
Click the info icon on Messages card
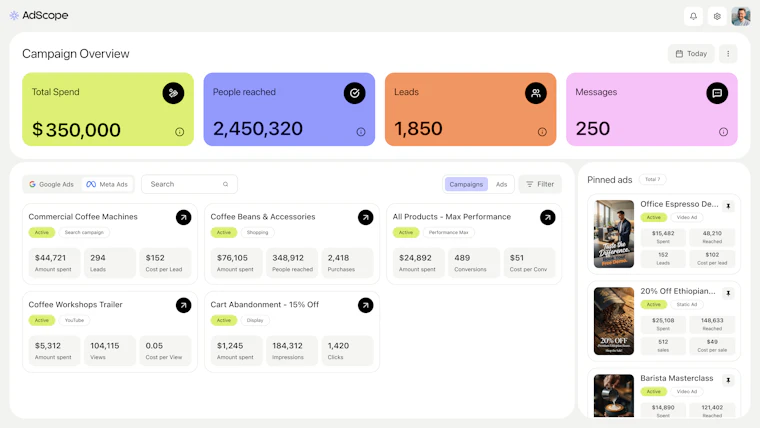(723, 132)
